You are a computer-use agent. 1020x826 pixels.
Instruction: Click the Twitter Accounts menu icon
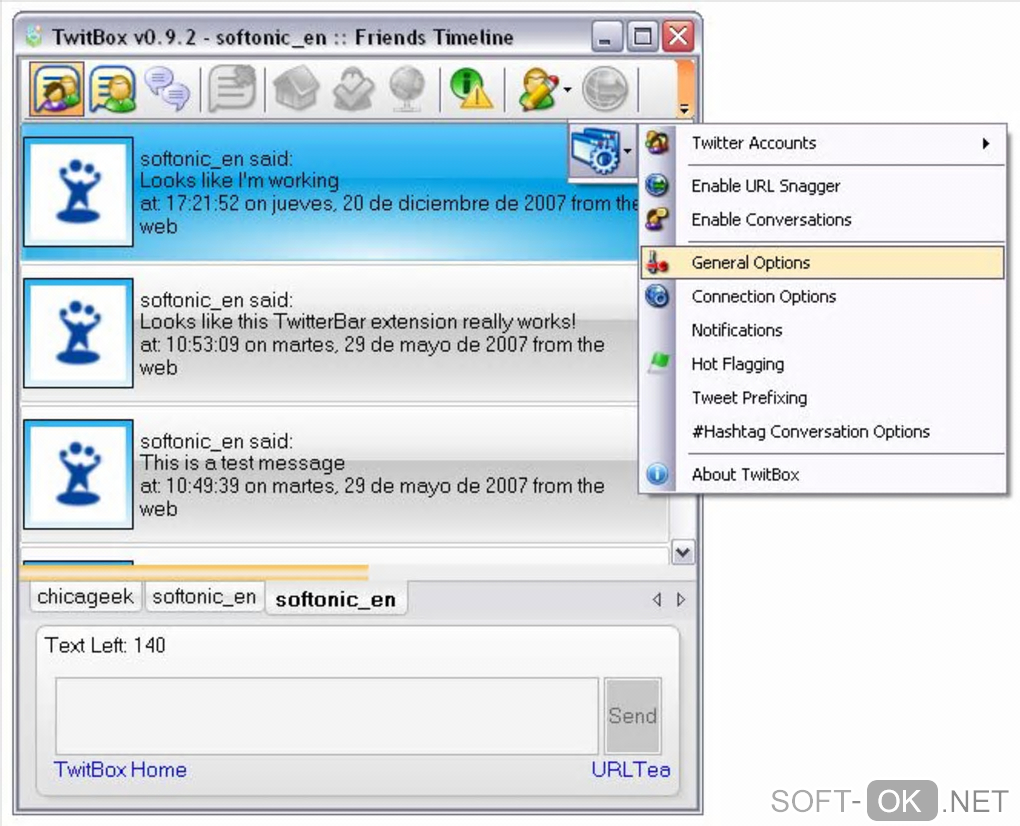pos(657,142)
